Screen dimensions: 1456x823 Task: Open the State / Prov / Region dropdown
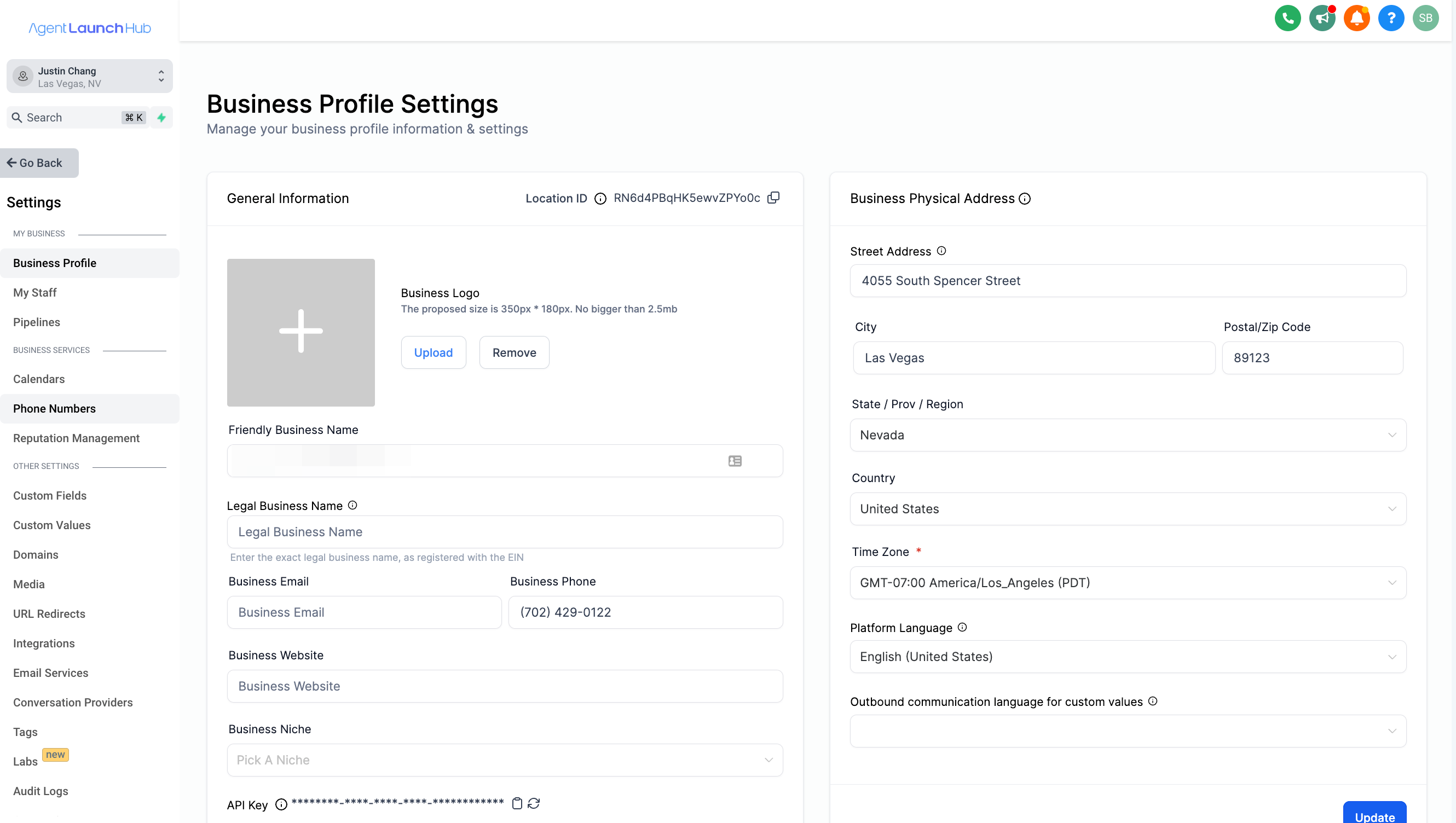[x=1128, y=434]
